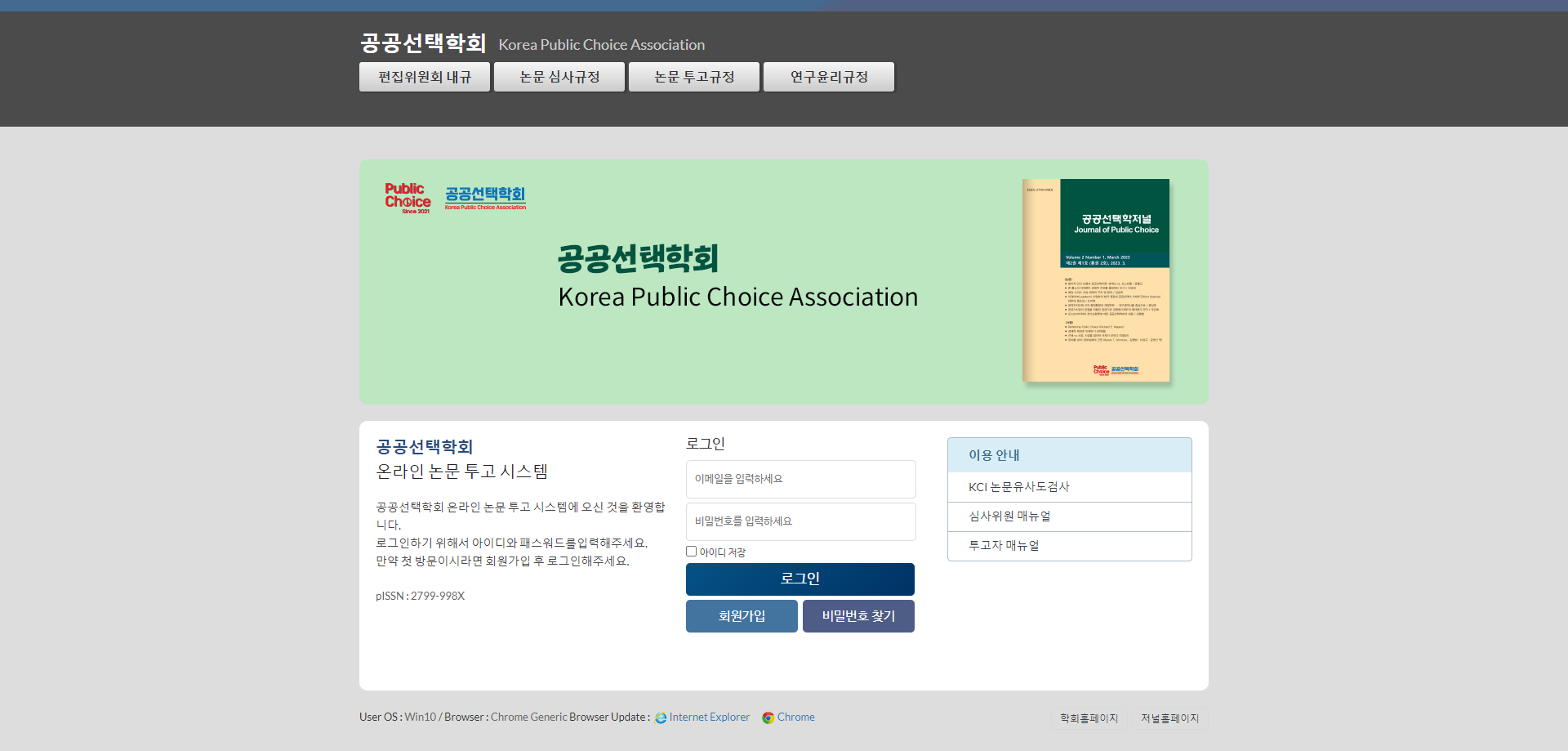Image resolution: width=1568 pixels, height=751 pixels.
Task: Toggle the 아이디 저장 checkbox
Action: coord(692,552)
